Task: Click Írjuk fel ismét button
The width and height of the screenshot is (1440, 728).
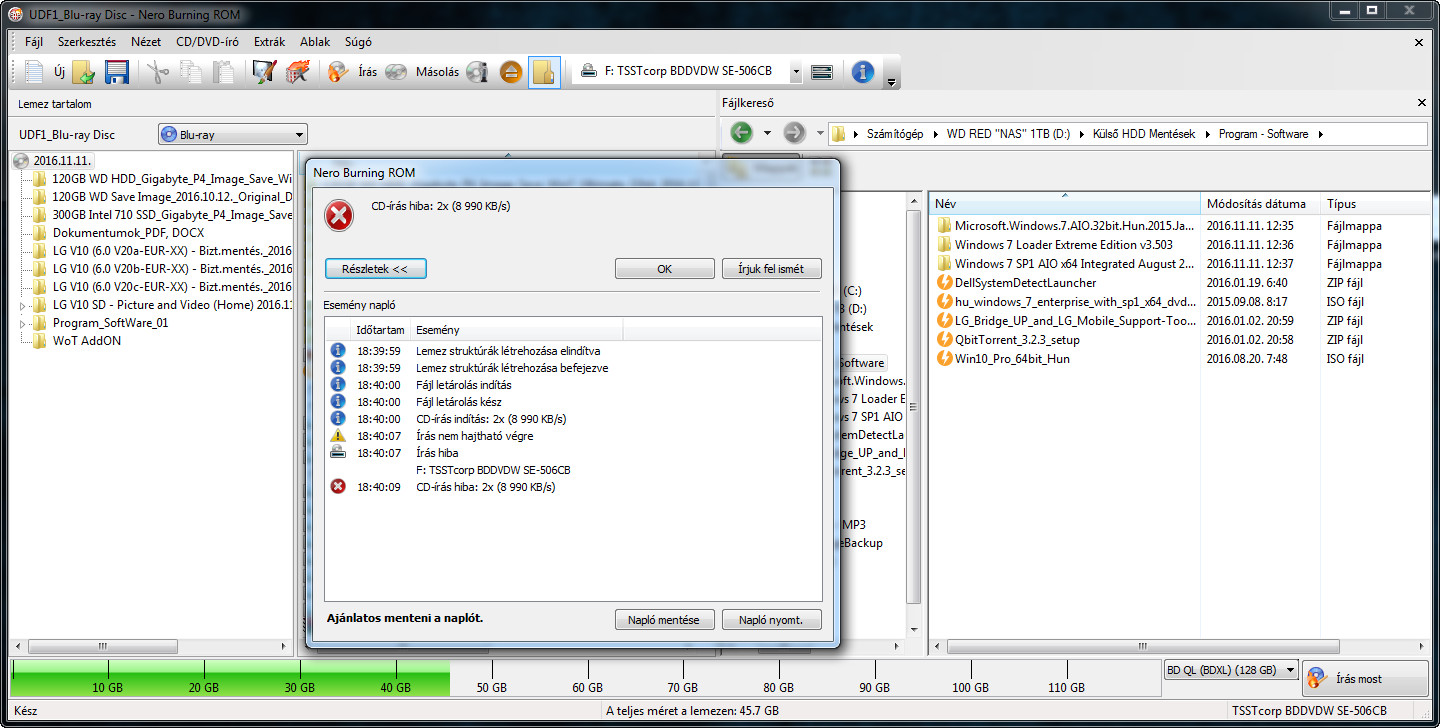Action: (771, 269)
